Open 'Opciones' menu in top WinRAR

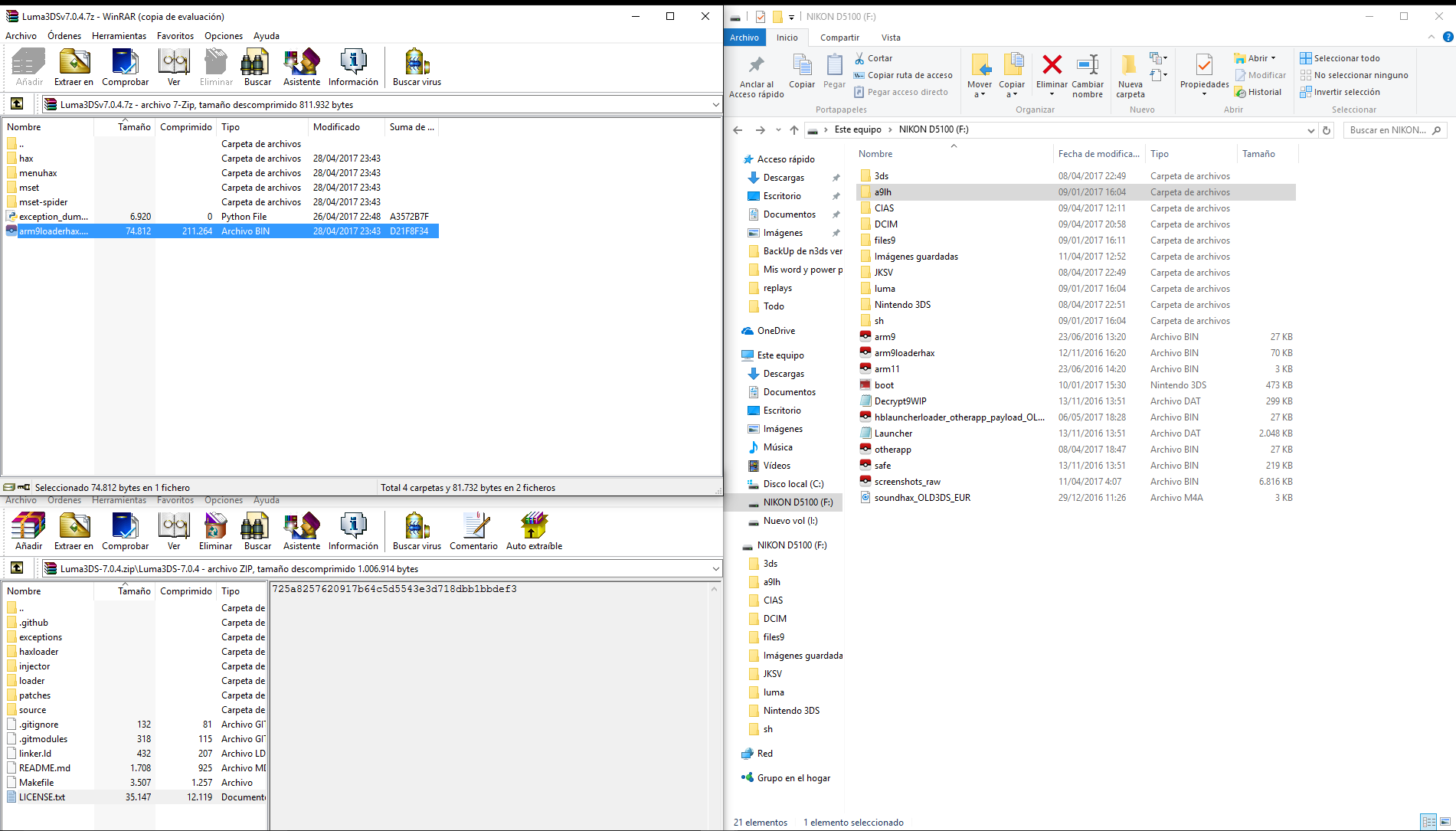[x=224, y=36]
